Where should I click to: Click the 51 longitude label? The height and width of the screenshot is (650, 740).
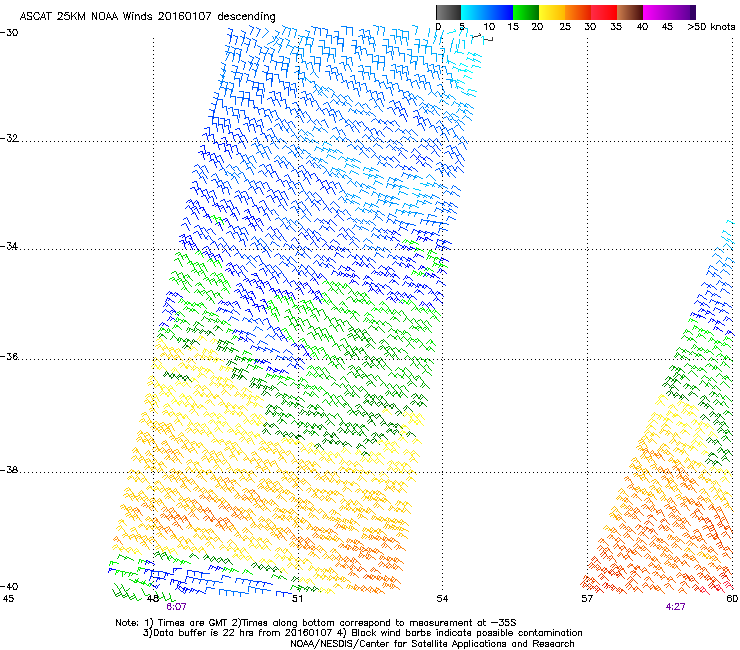pos(297,599)
